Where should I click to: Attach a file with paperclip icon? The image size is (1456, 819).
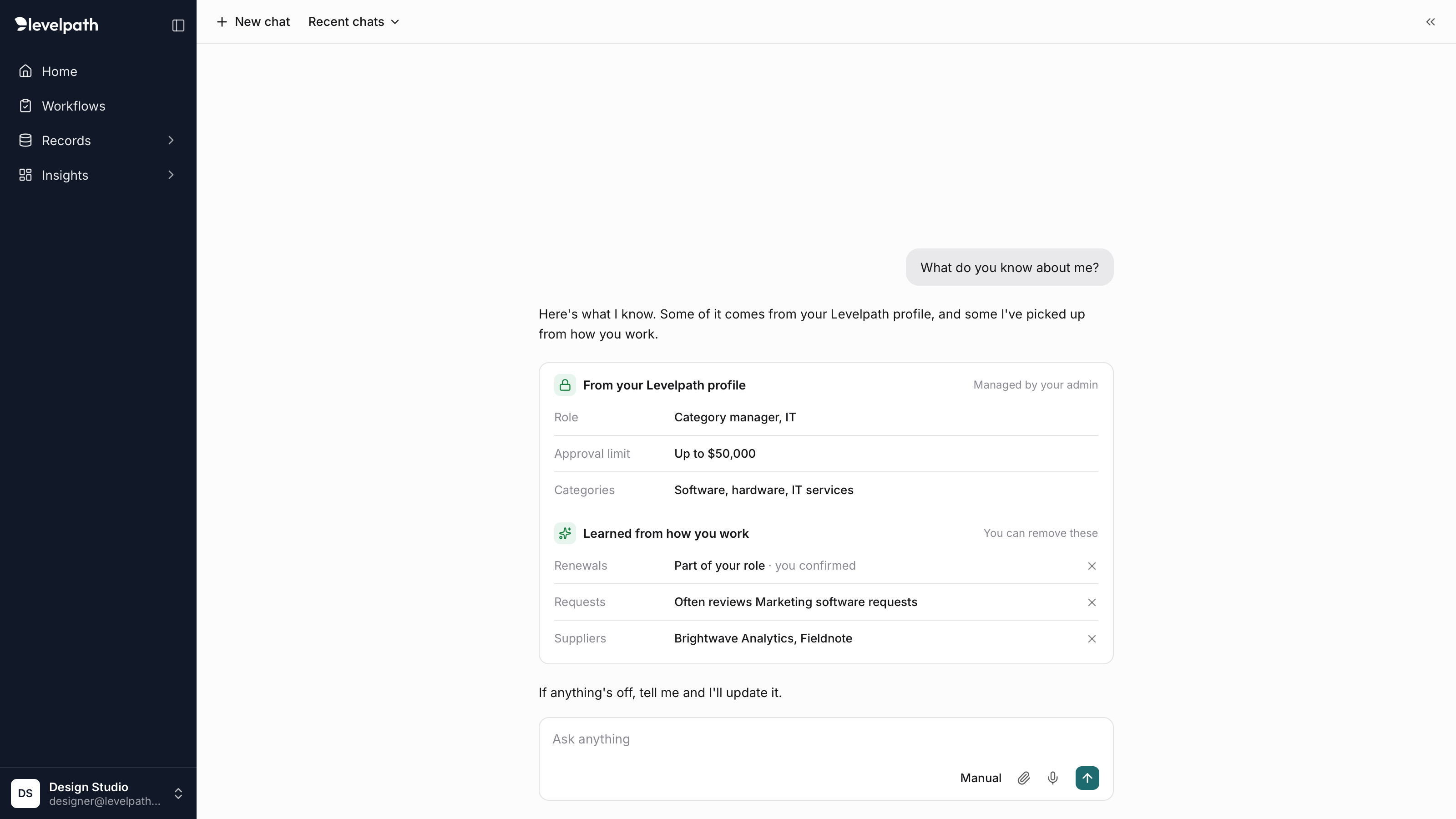pyautogui.click(x=1024, y=778)
